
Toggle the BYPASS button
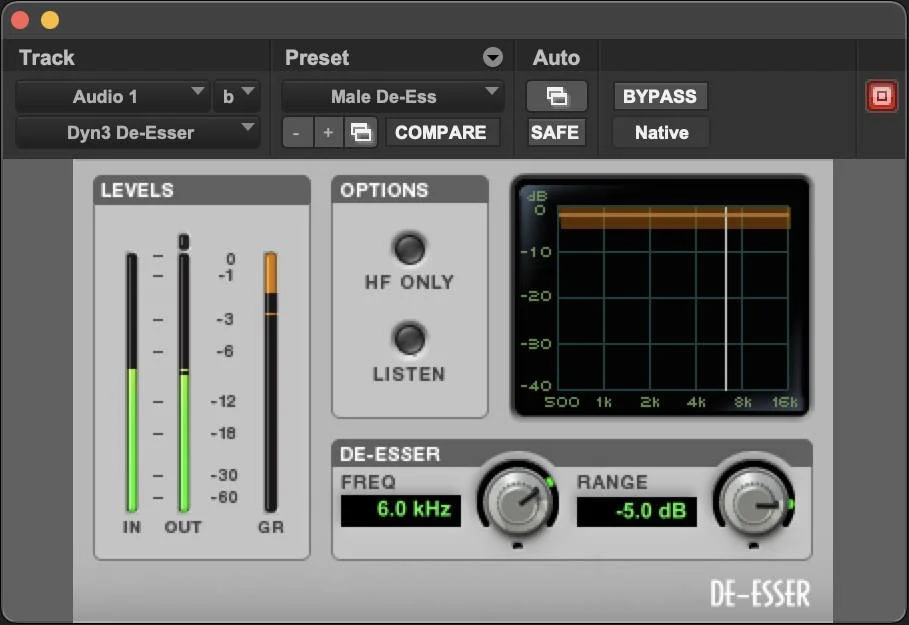pos(660,96)
